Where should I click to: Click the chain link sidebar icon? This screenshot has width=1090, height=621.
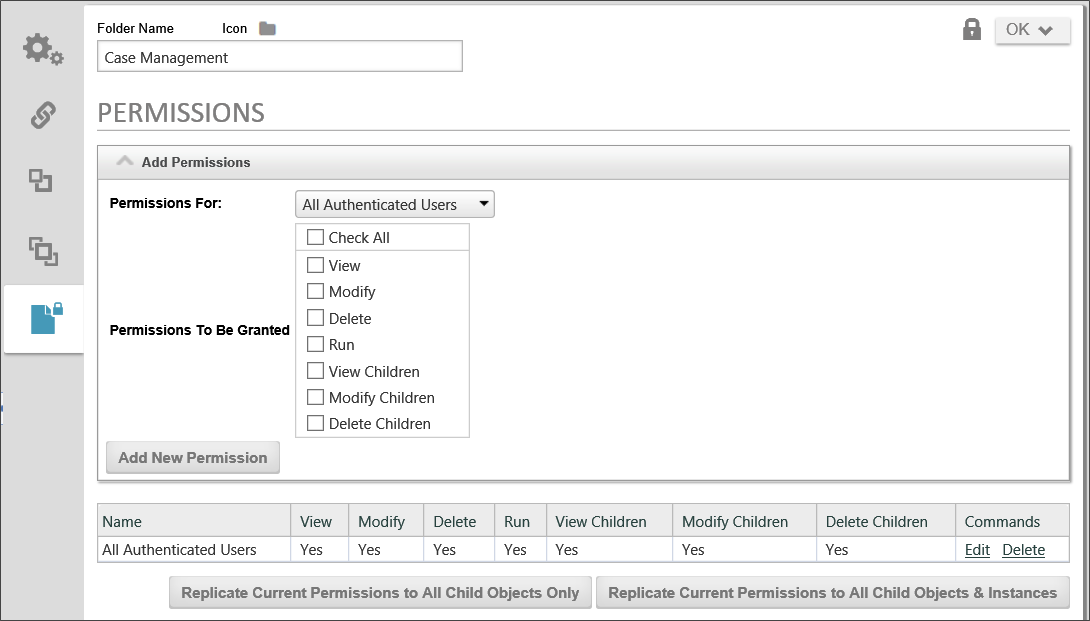[42, 115]
